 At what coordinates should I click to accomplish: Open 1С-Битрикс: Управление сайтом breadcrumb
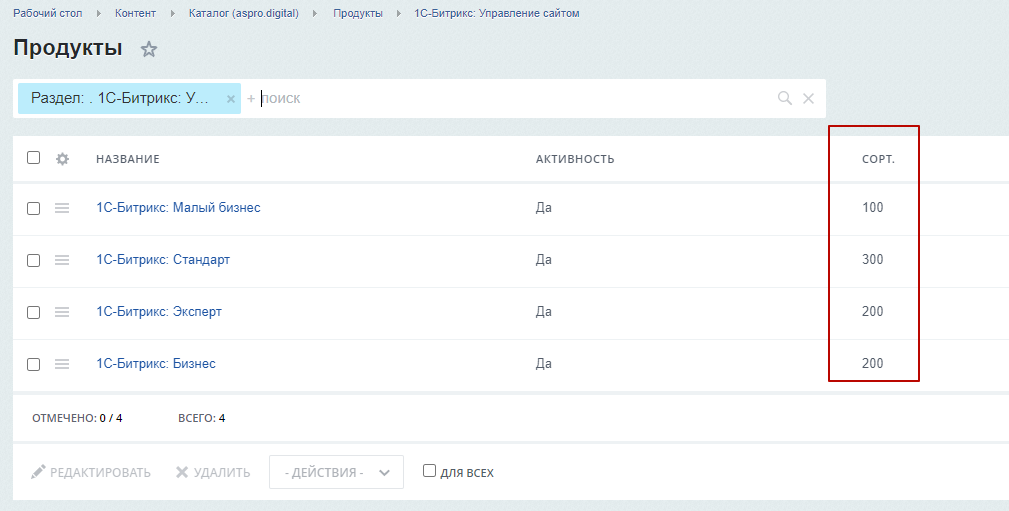pos(497,13)
